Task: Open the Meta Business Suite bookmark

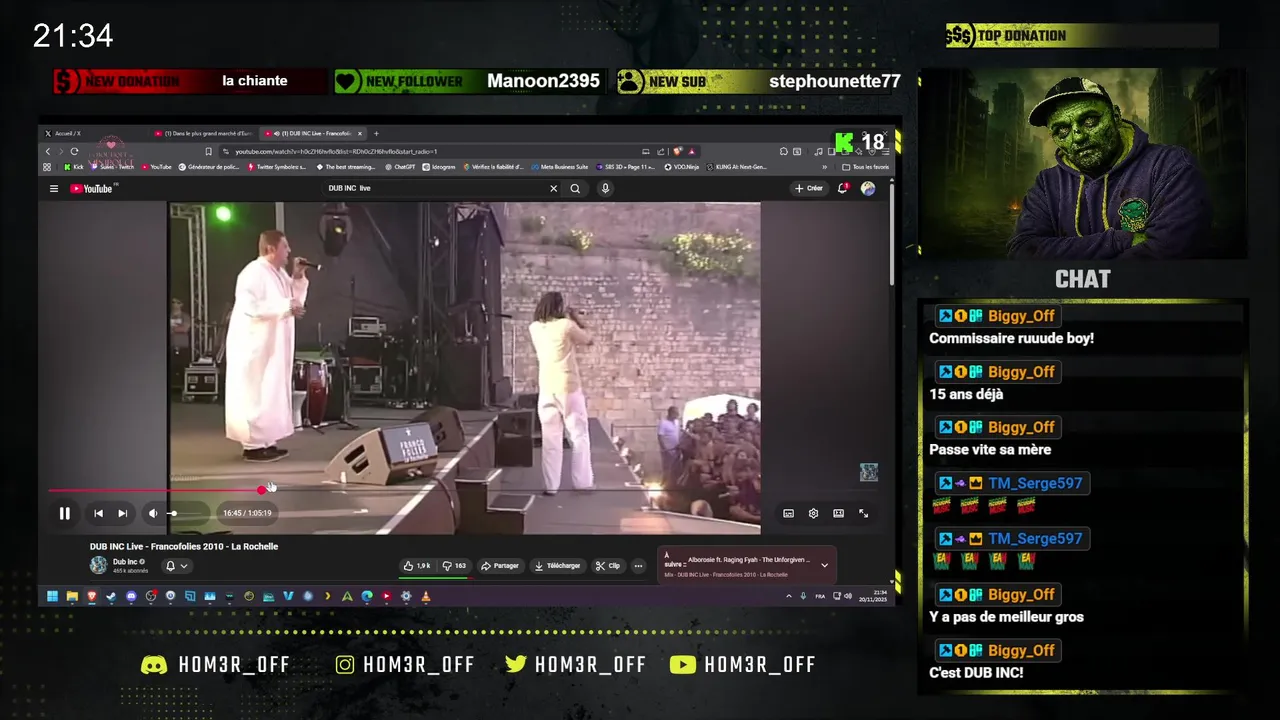Action: coord(560,167)
